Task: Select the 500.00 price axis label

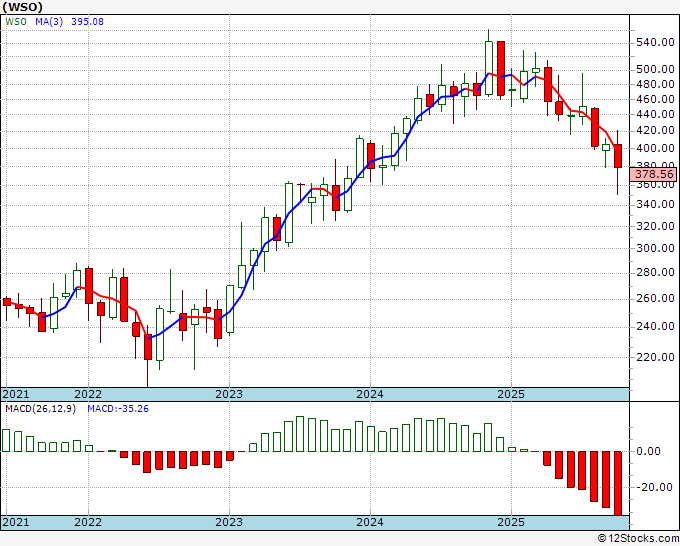Action: (x=655, y=69)
